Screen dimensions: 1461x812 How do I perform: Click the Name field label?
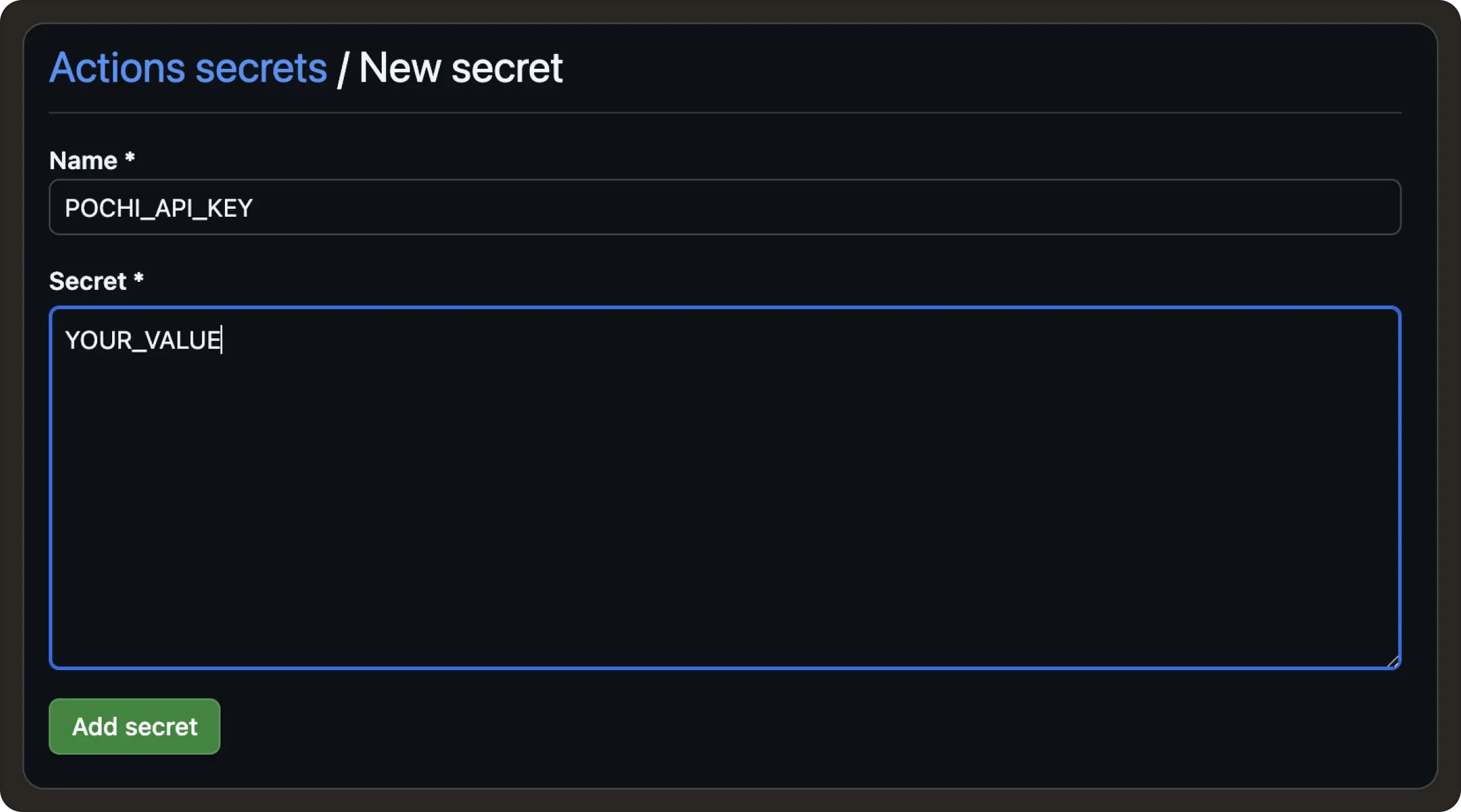(83, 160)
